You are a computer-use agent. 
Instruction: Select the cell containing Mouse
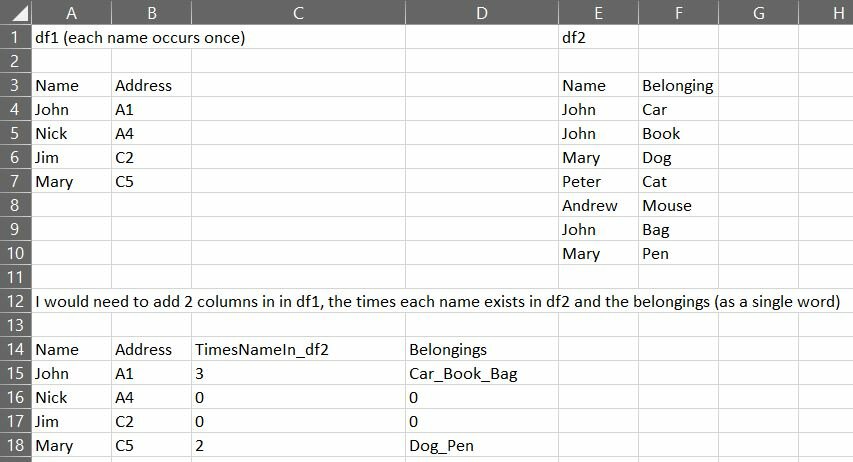coord(678,205)
